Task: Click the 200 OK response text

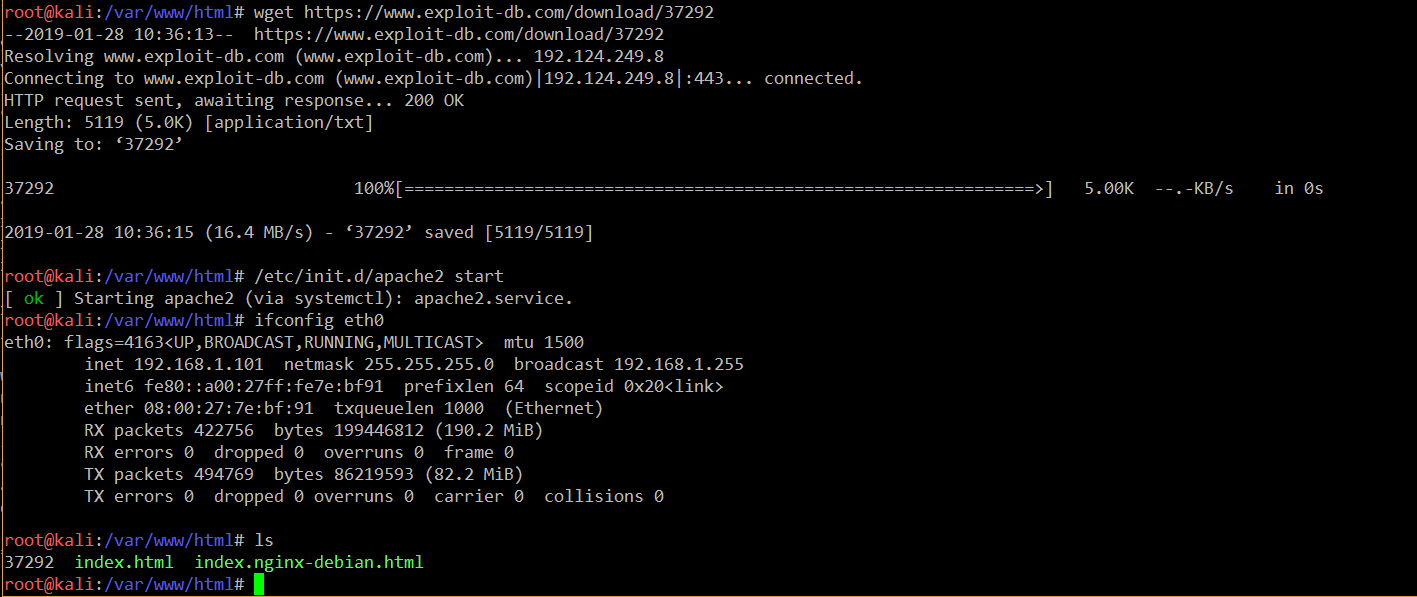Action: click(x=434, y=100)
